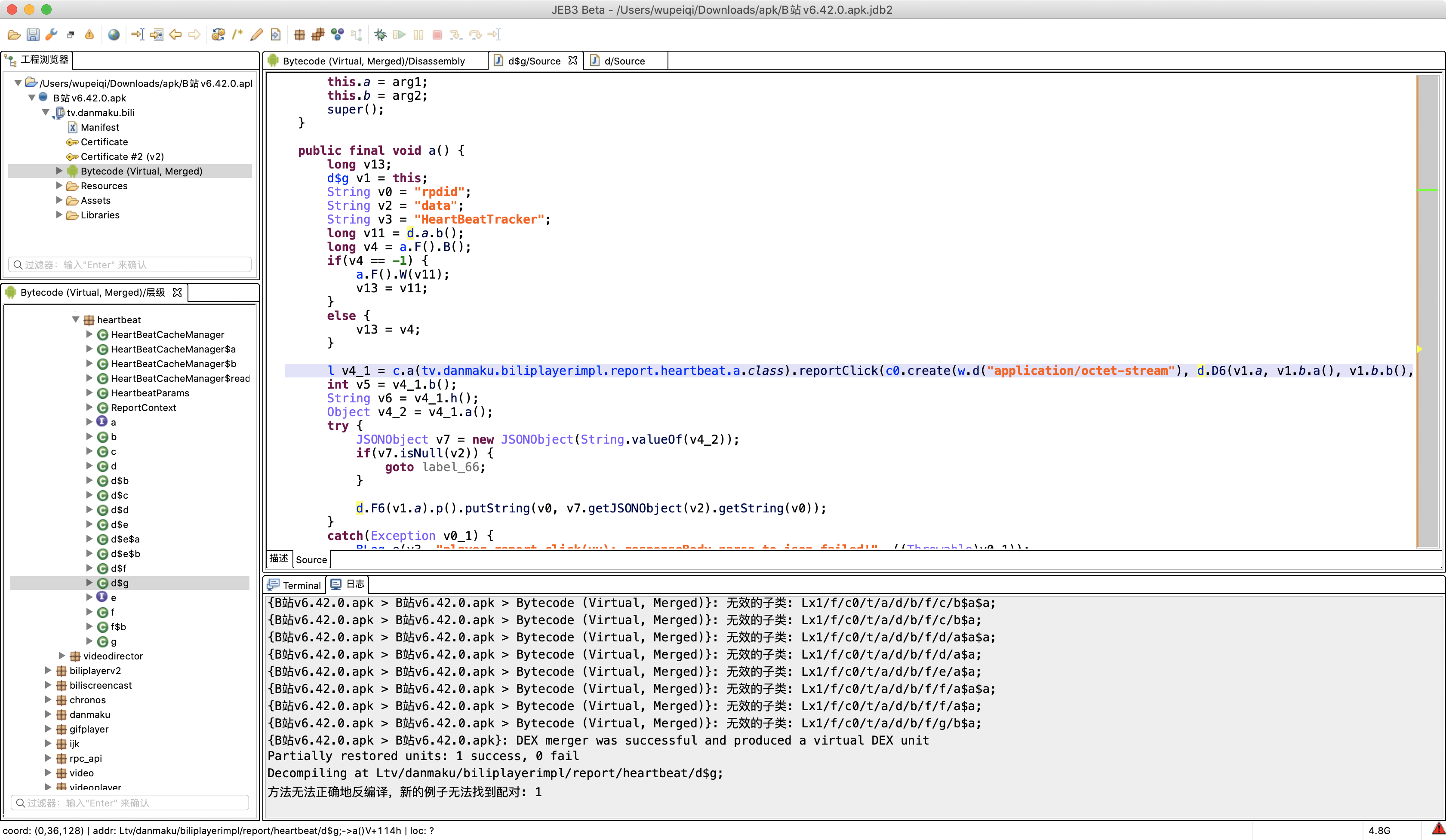
Task: Select the HeartbeatParams class
Action: click(150, 393)
